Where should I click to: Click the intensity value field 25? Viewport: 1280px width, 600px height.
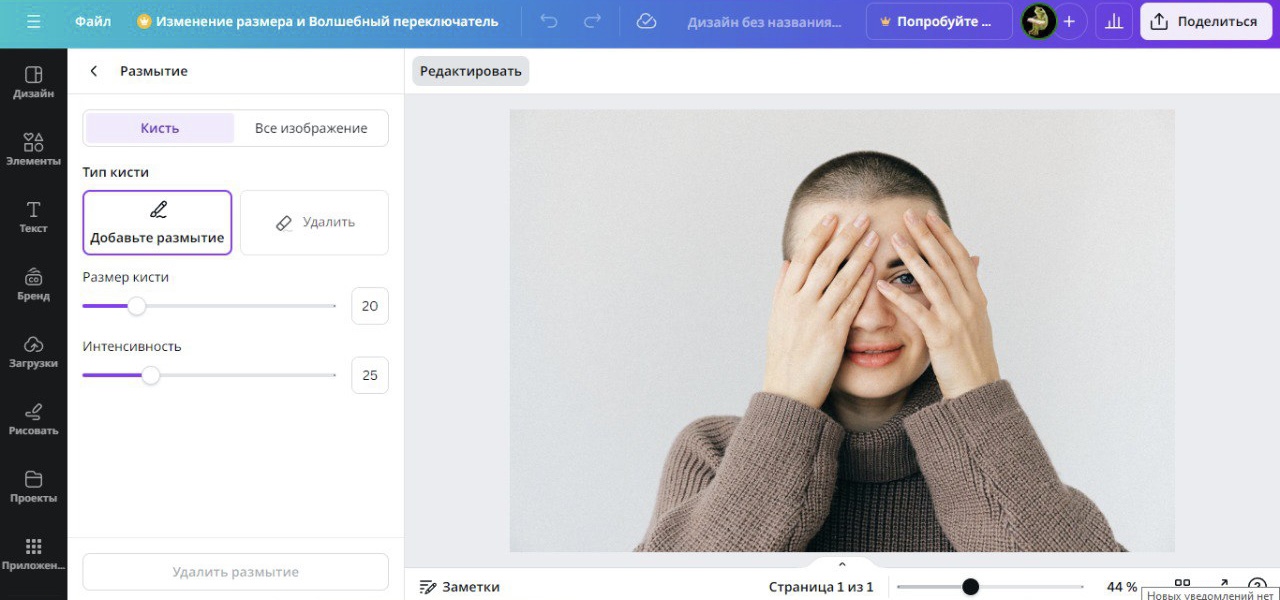pyautogui.click(x=370, y=375)
